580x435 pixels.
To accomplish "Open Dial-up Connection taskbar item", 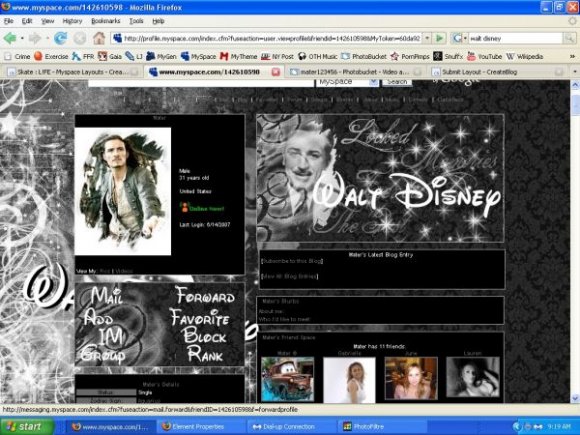I will pyautogui.click(x=290, y=426).
